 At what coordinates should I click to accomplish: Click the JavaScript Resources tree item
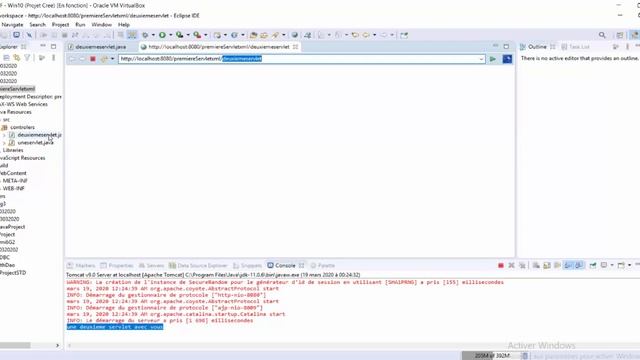click(x=22, y=158)
